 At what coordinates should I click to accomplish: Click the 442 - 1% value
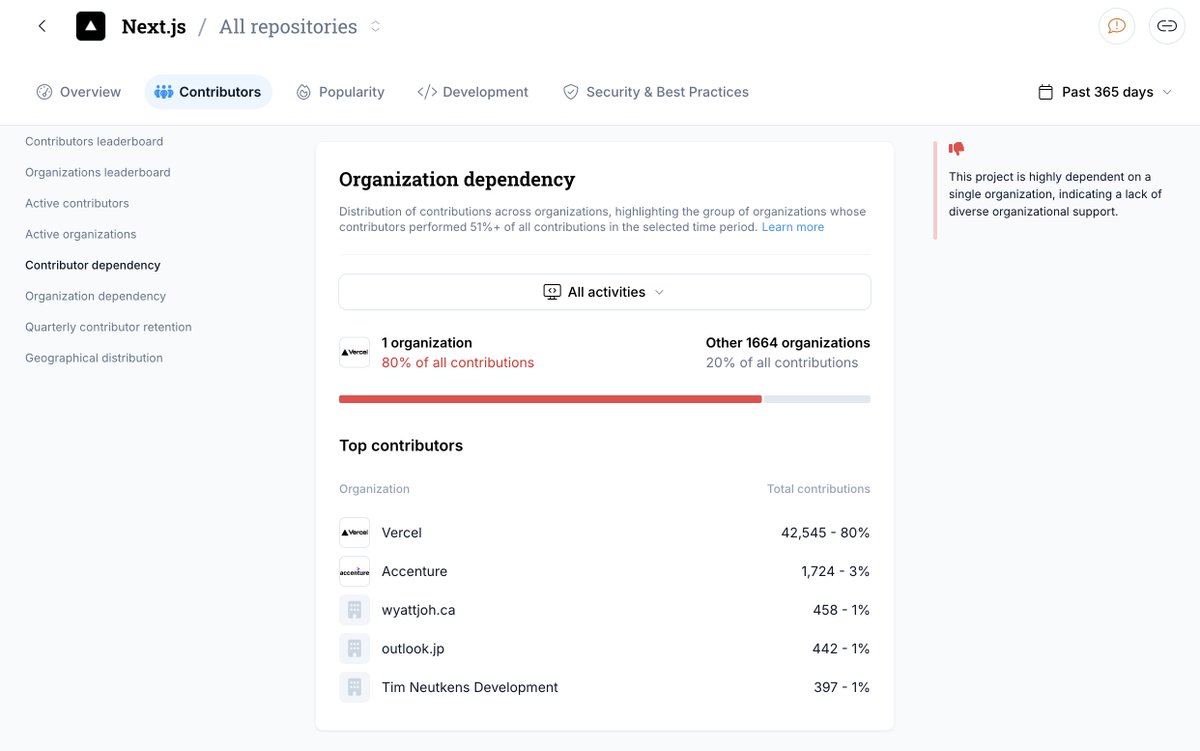841,649
